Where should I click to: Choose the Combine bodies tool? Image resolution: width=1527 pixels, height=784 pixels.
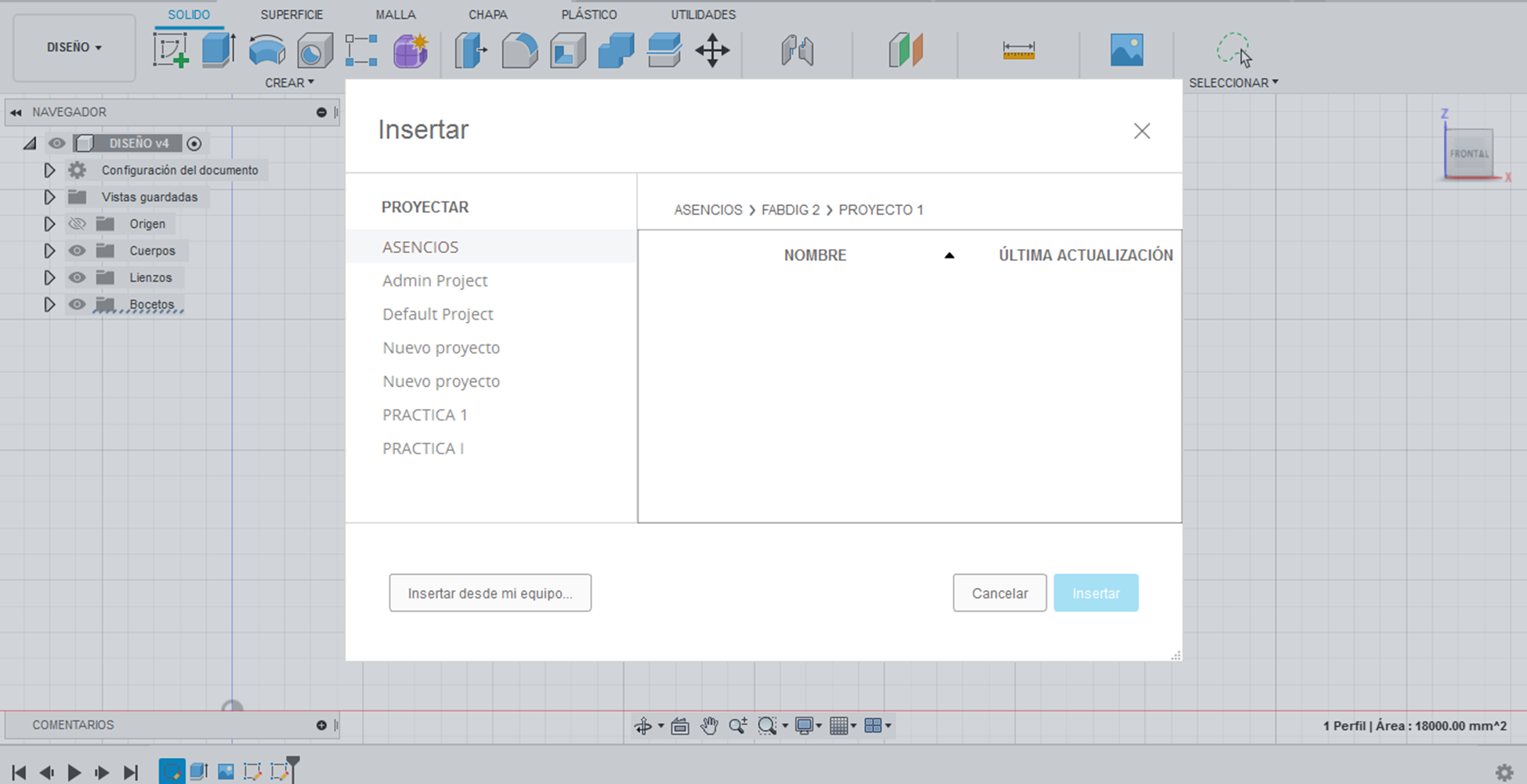click(x=616, y=50)
